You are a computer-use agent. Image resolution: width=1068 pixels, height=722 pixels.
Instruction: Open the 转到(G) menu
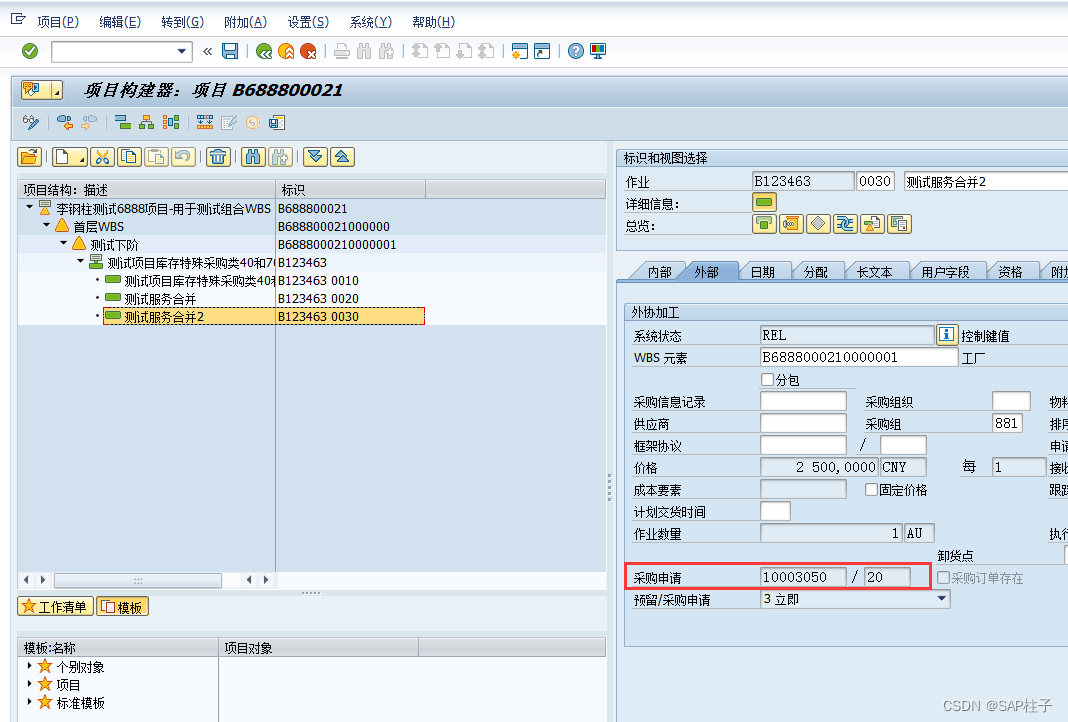click(183, 22)
